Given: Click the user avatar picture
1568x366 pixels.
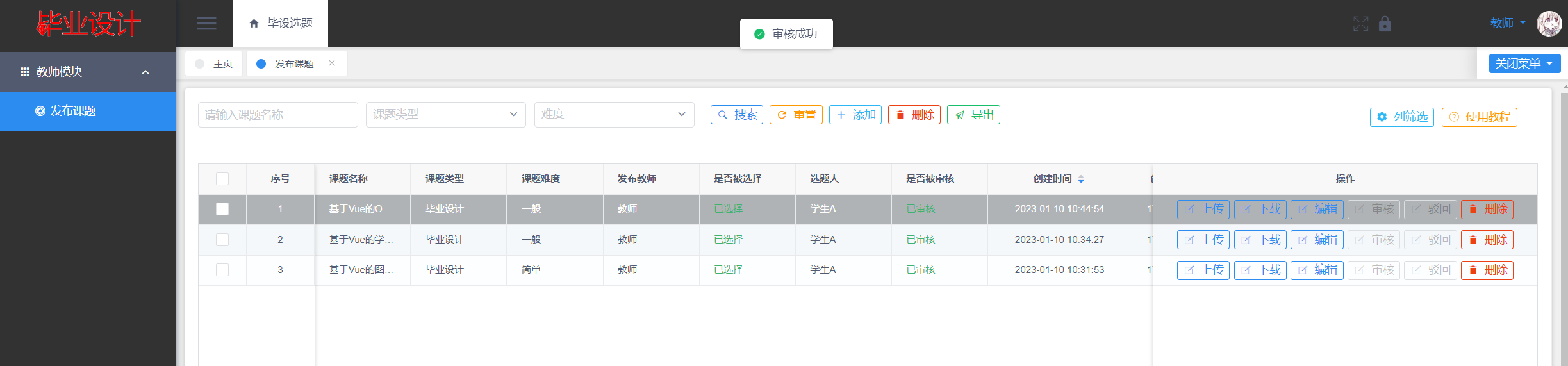Looking at the screenshot, I should pos(1549,24).
